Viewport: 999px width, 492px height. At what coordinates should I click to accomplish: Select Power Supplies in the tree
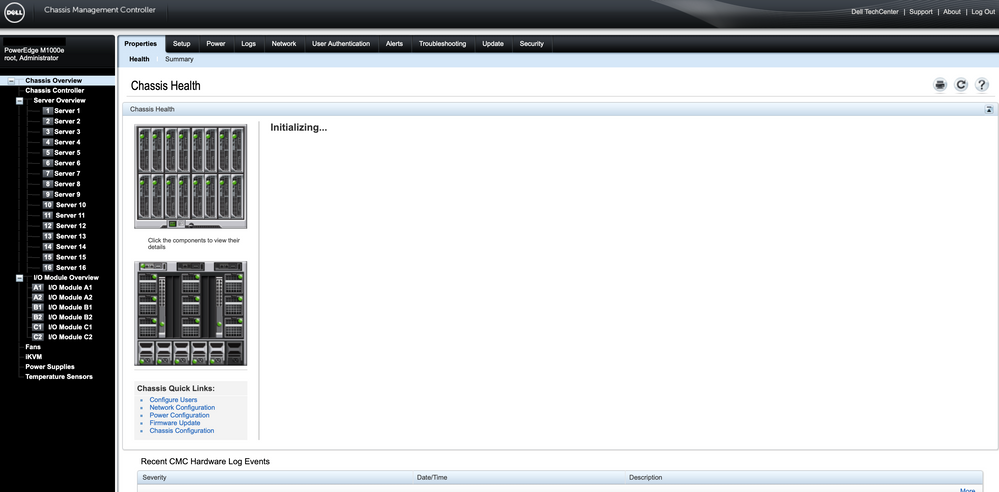(50, 367)
